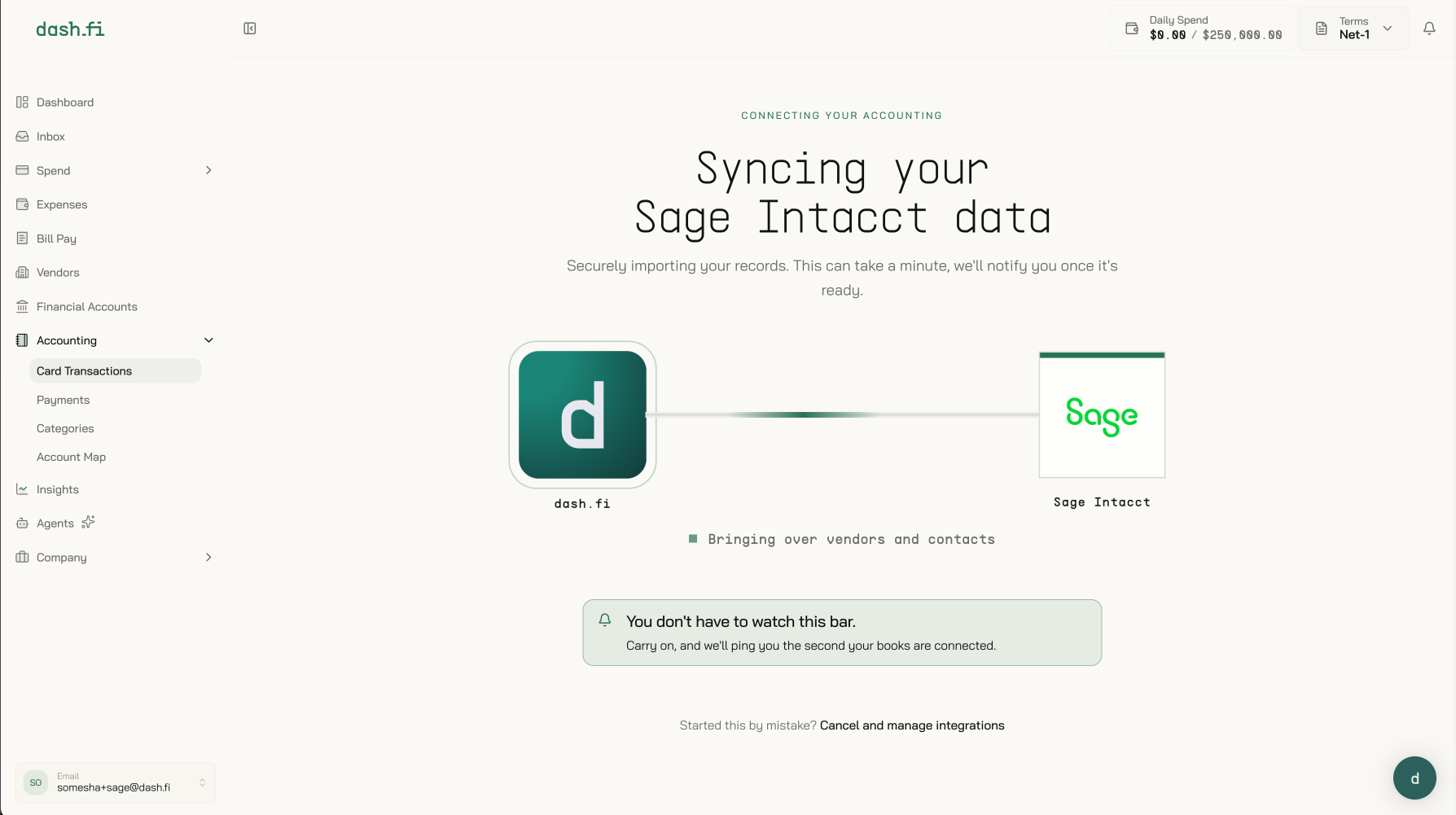This screenshot has height=815, width=1456.
Task: Click the large dash.fi app tile
Action: tap(582, 414)
